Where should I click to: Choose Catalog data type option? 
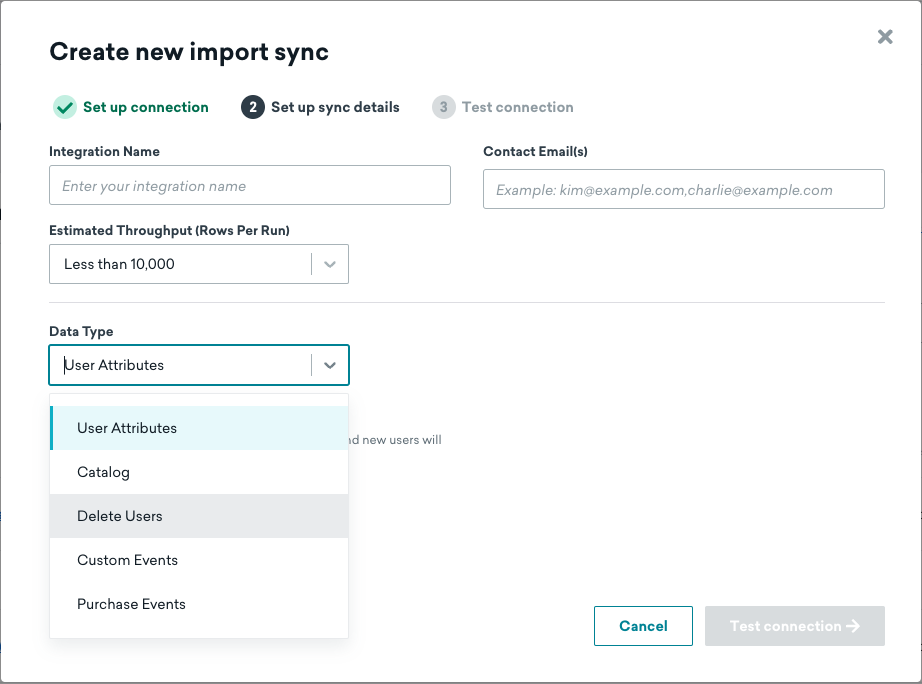199,472
